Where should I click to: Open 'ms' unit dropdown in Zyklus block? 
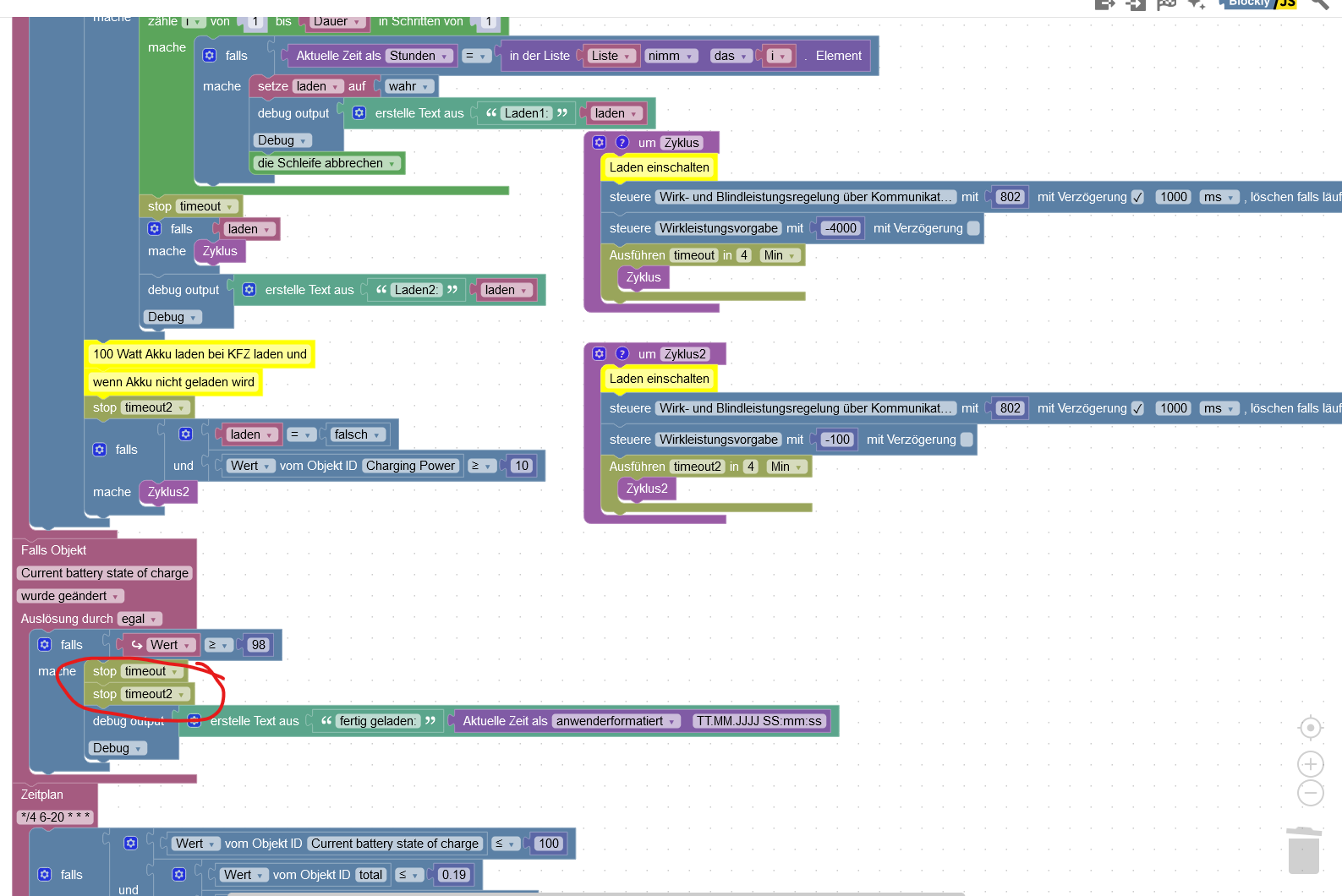coord(1219,197)
